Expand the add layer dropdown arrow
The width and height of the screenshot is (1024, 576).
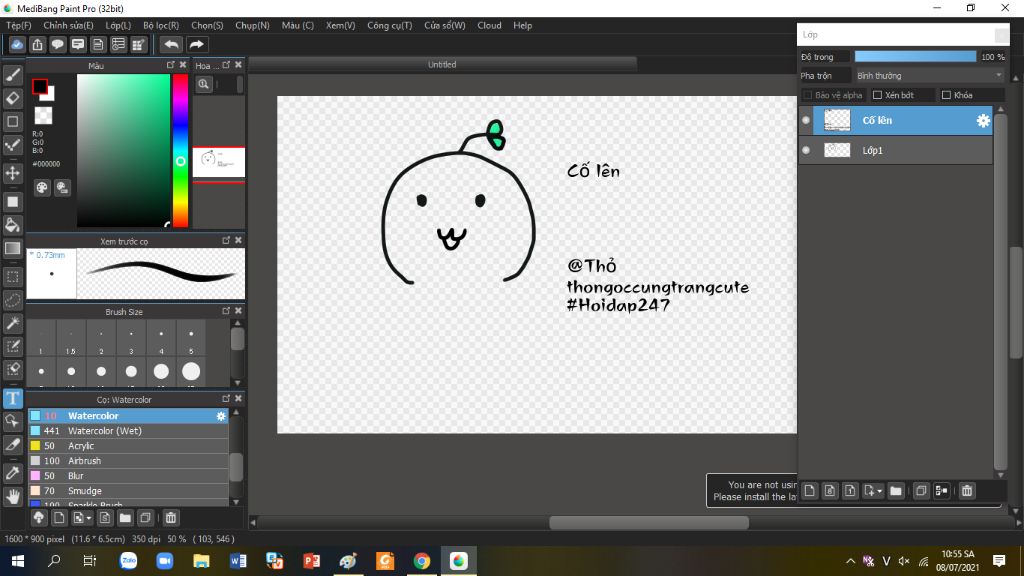[x=879, y=491]
